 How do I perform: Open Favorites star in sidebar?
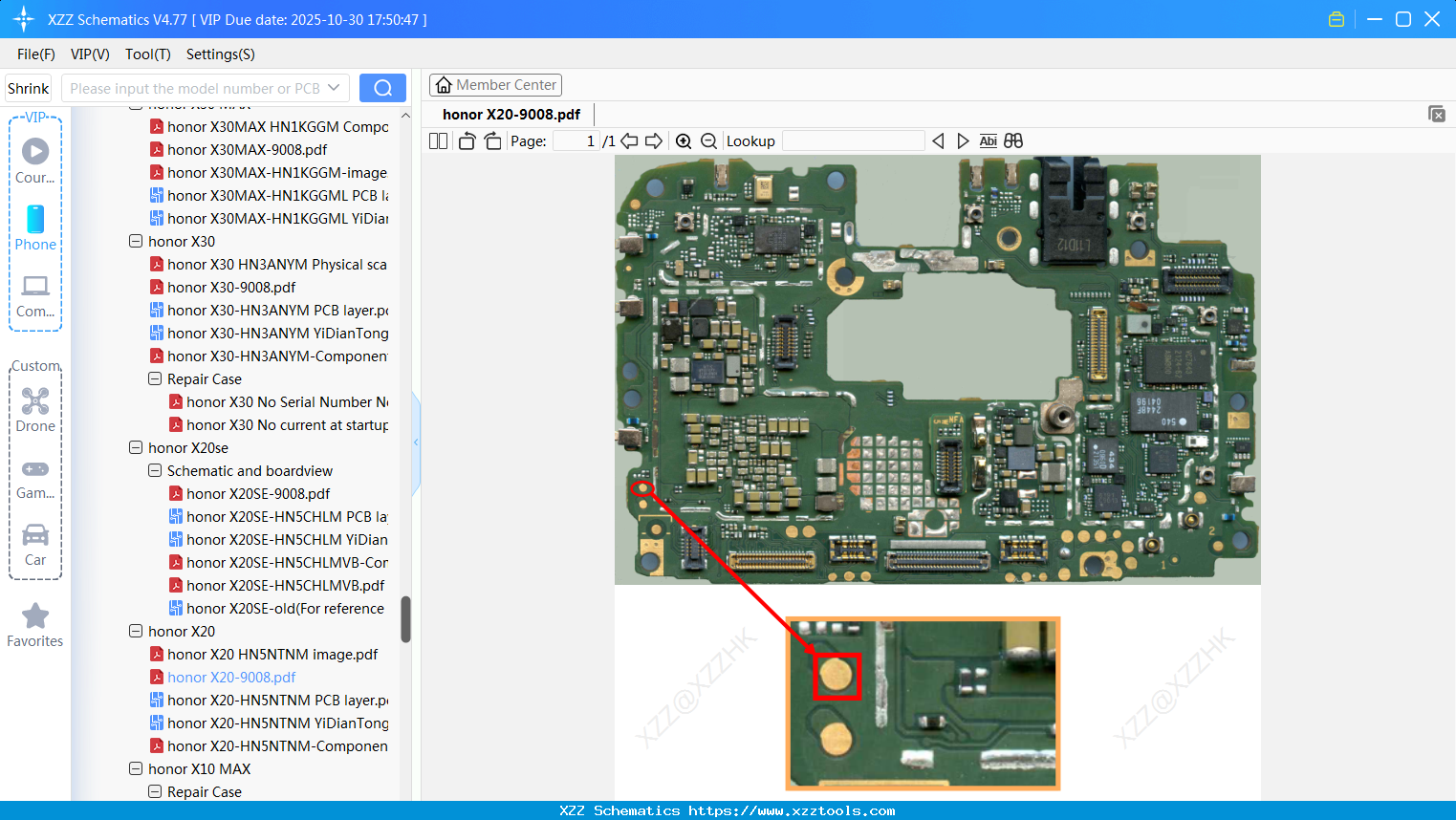tap(35, 625)
